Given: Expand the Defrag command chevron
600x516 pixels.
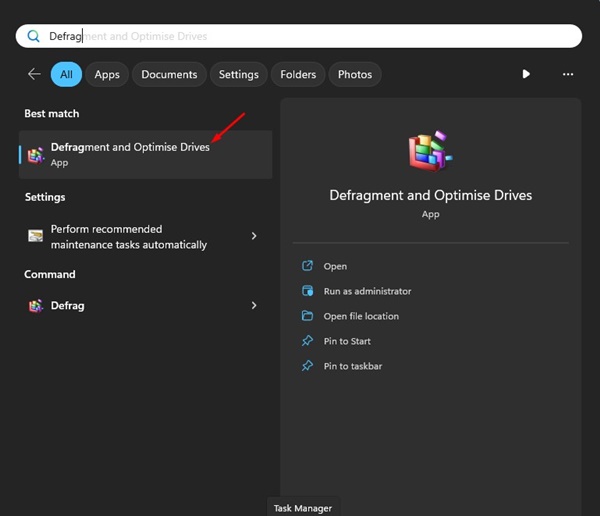Looking at the screenshot, I should pyautogui.click(x=254, y=305).
